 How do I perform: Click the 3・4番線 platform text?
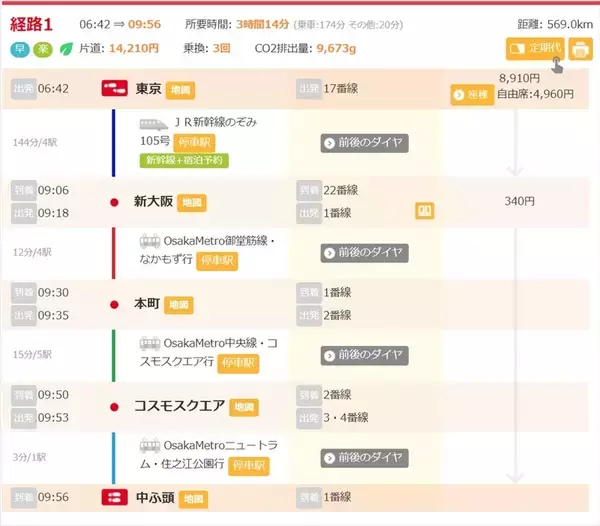click(x=346, y=417)
